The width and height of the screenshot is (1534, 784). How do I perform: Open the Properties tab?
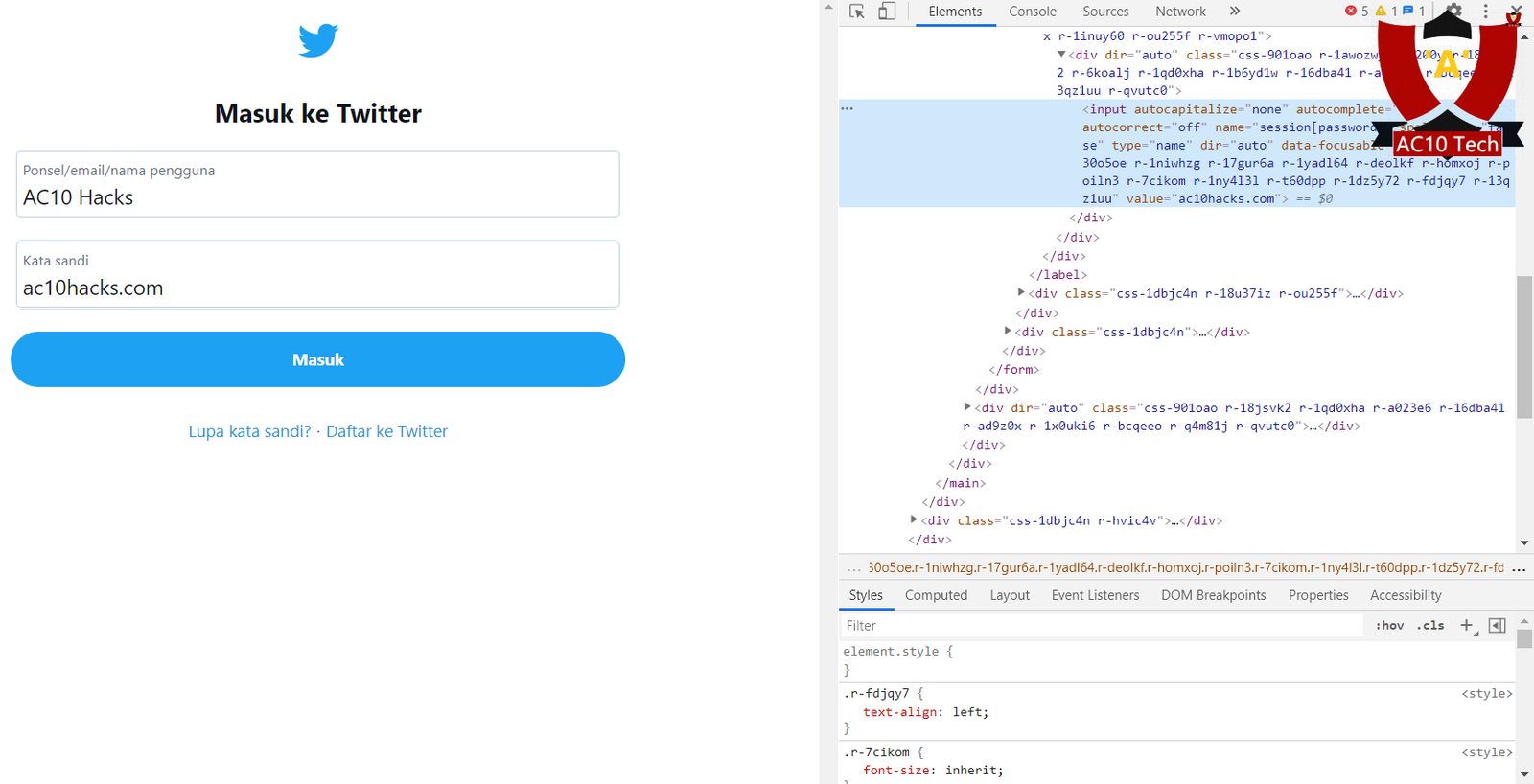pos(1318,595)
